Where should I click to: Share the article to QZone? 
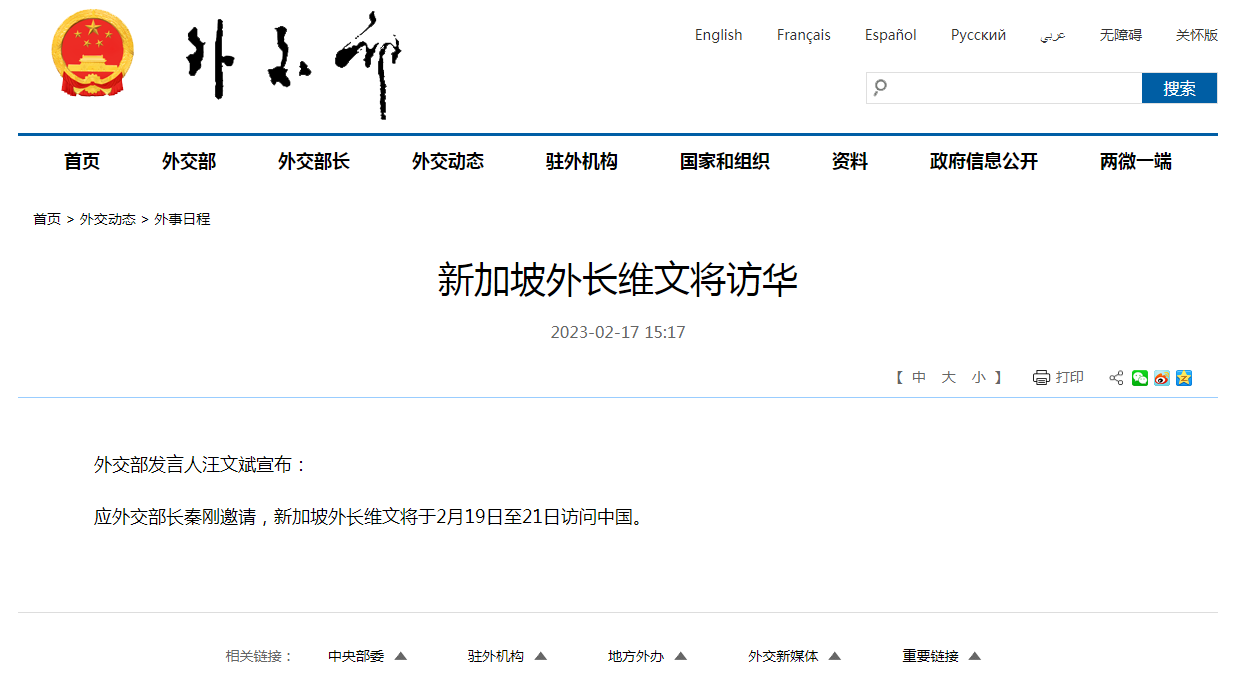coord(1184,378)
